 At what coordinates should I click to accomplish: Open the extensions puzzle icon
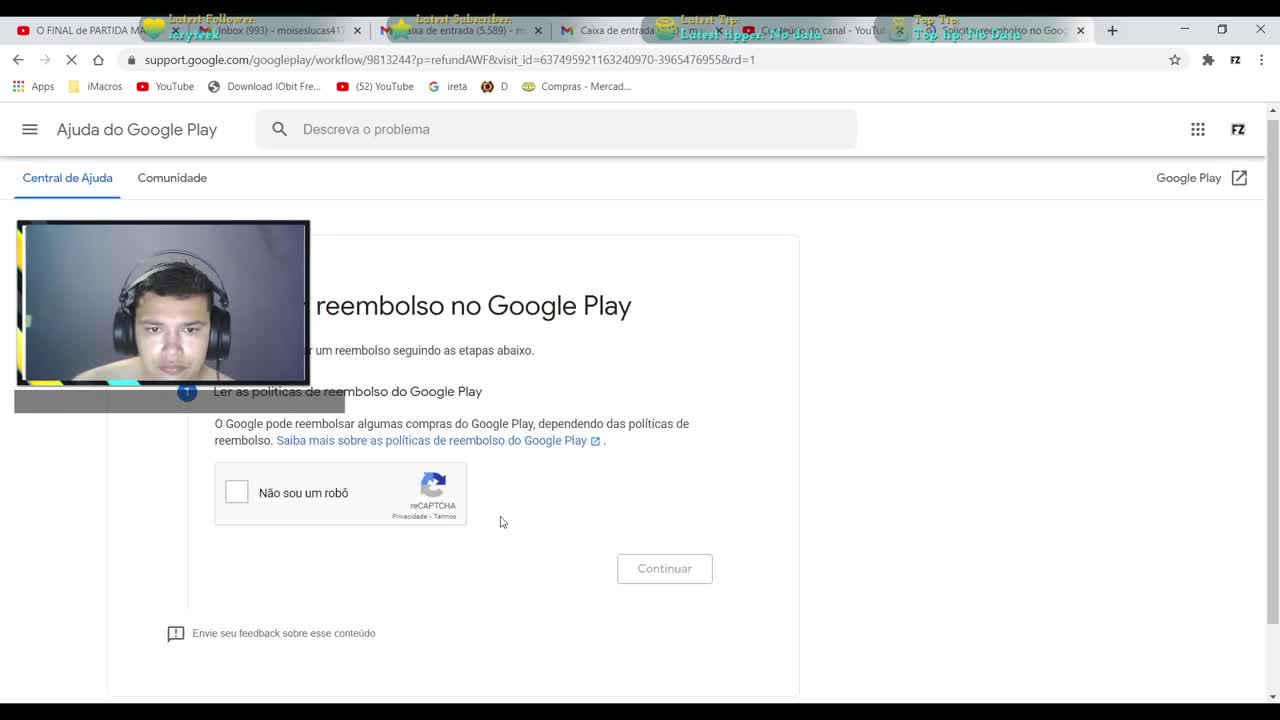click(1208, 60)
